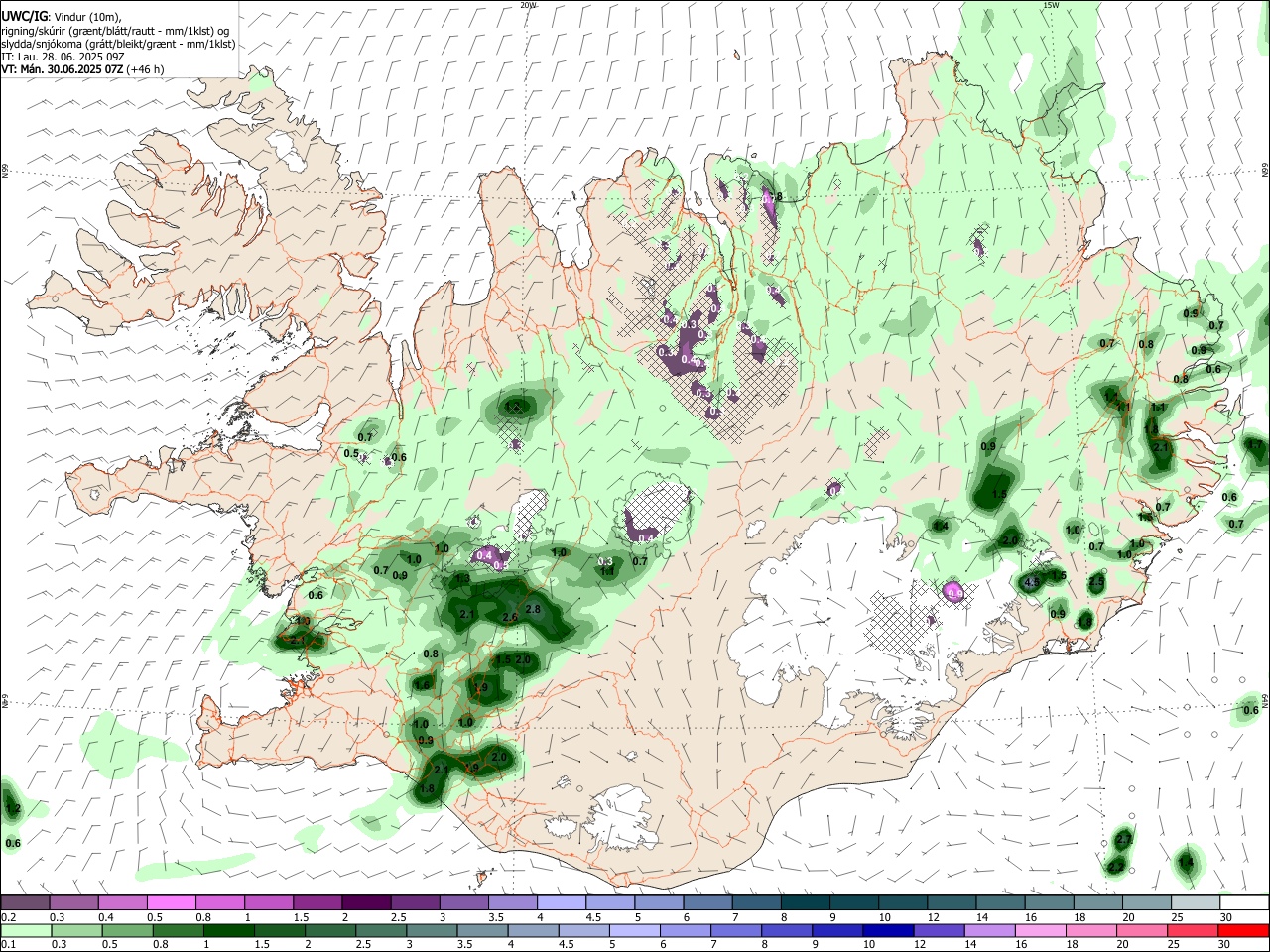
Task: Select the rain legend swatch between 7 and 8
Action: pos(735,930)
